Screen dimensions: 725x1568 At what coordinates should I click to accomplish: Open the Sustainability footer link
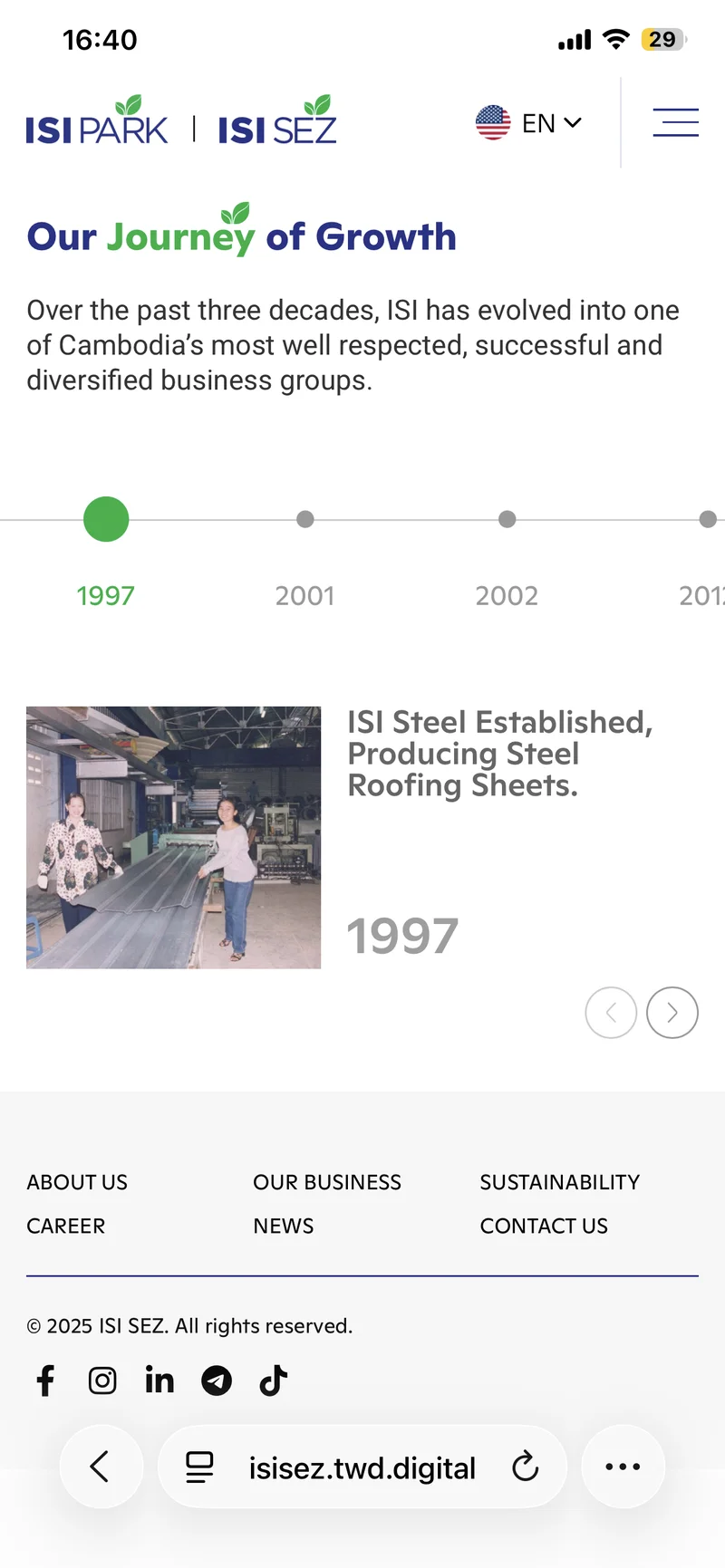560,1182
